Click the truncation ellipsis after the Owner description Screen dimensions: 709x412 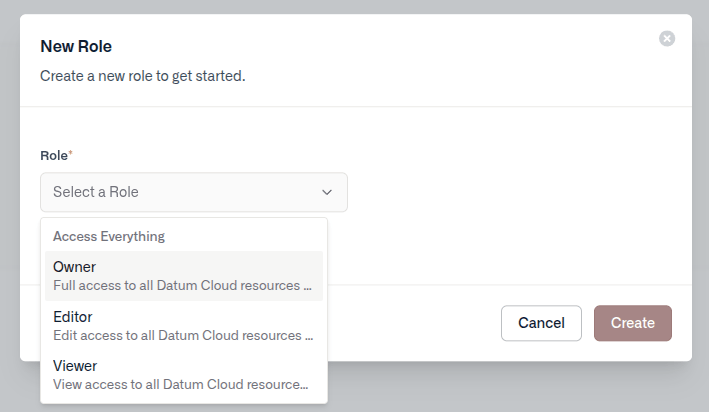[x=307, y=288]
